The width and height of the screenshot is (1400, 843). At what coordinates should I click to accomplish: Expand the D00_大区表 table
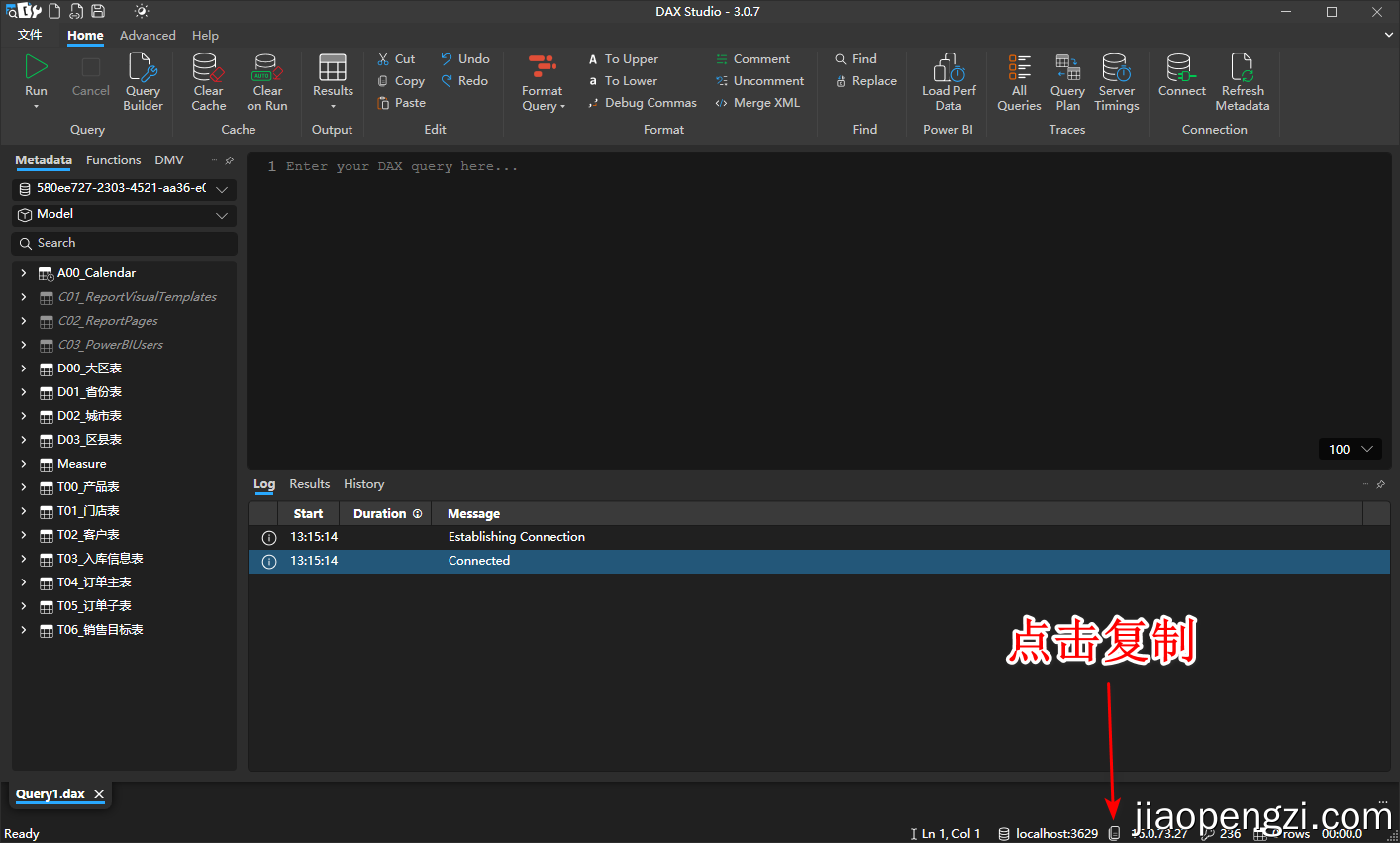click(24, 368)
